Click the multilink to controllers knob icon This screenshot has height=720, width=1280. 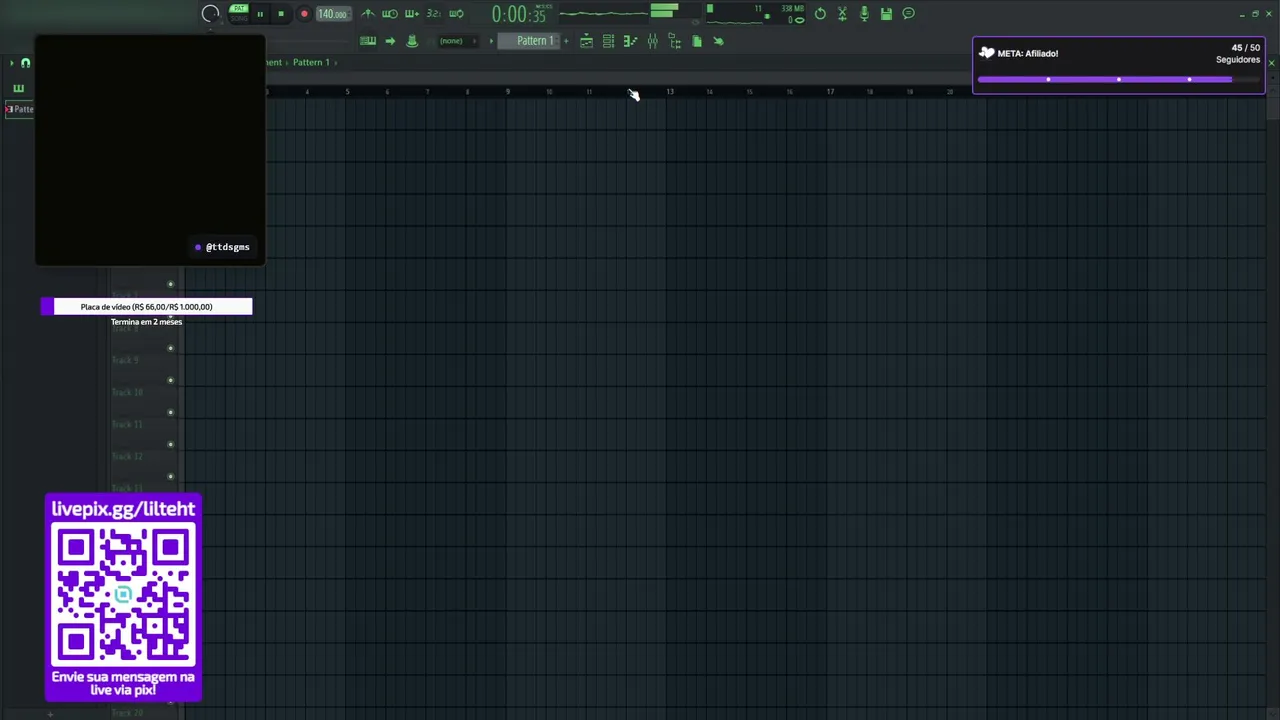point(412,41)
